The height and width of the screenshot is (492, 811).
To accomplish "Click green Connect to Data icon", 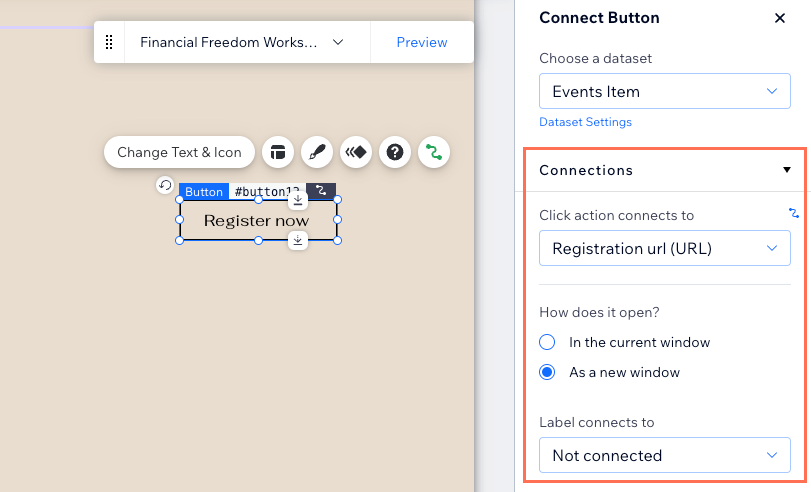I will pos(434,152).
